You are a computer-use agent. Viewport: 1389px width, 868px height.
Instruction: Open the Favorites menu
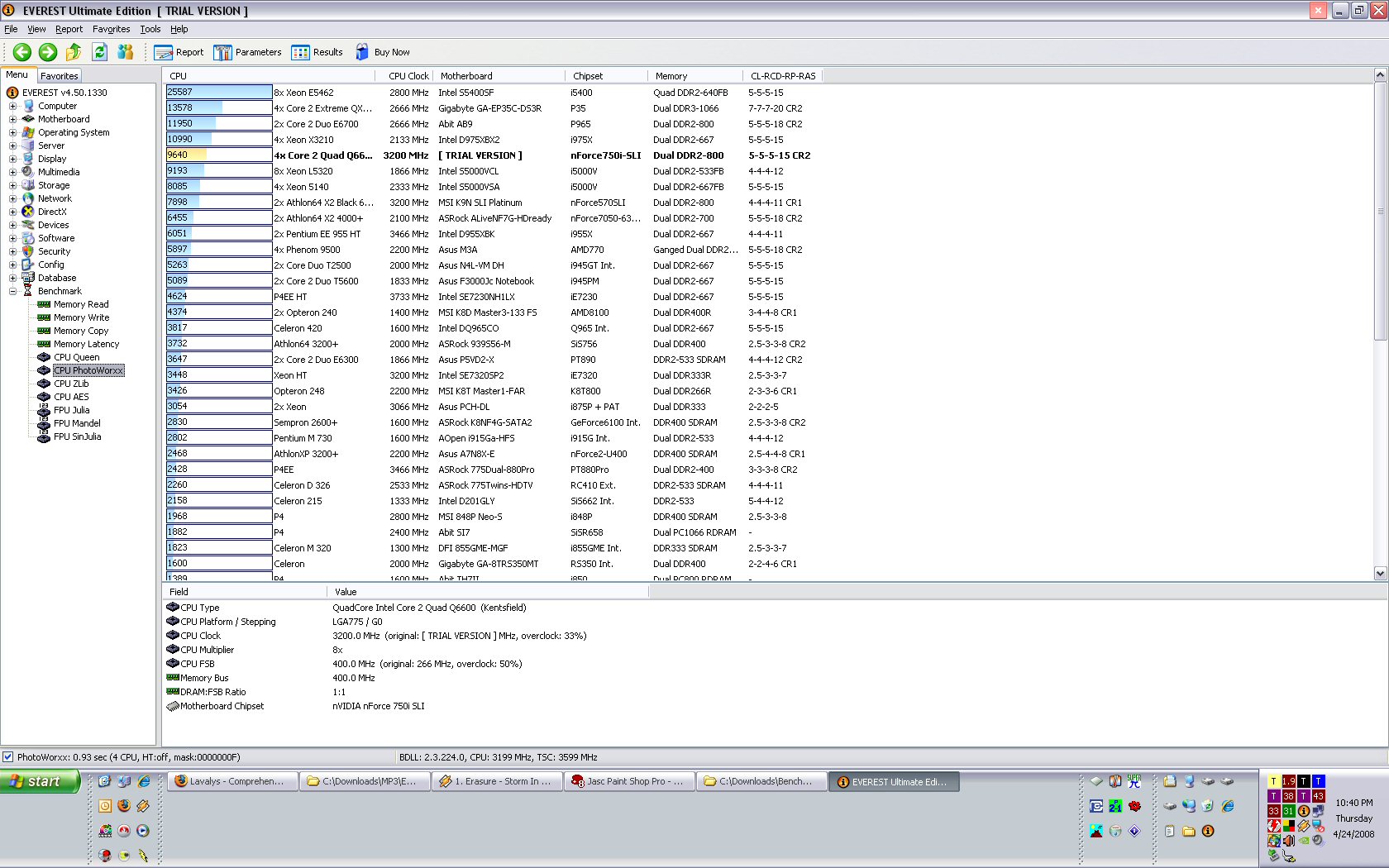tap(111, 29)
